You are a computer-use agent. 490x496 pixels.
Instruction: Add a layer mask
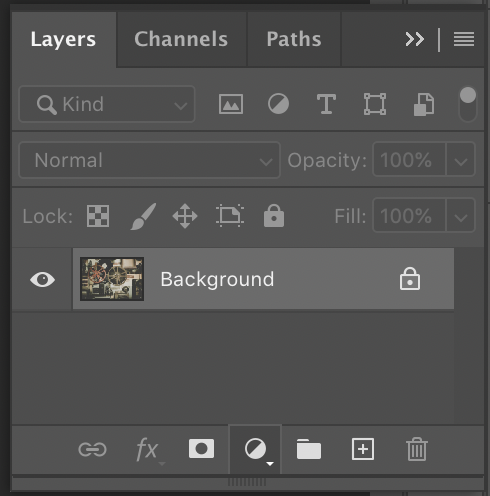click(x=201, y=449)
